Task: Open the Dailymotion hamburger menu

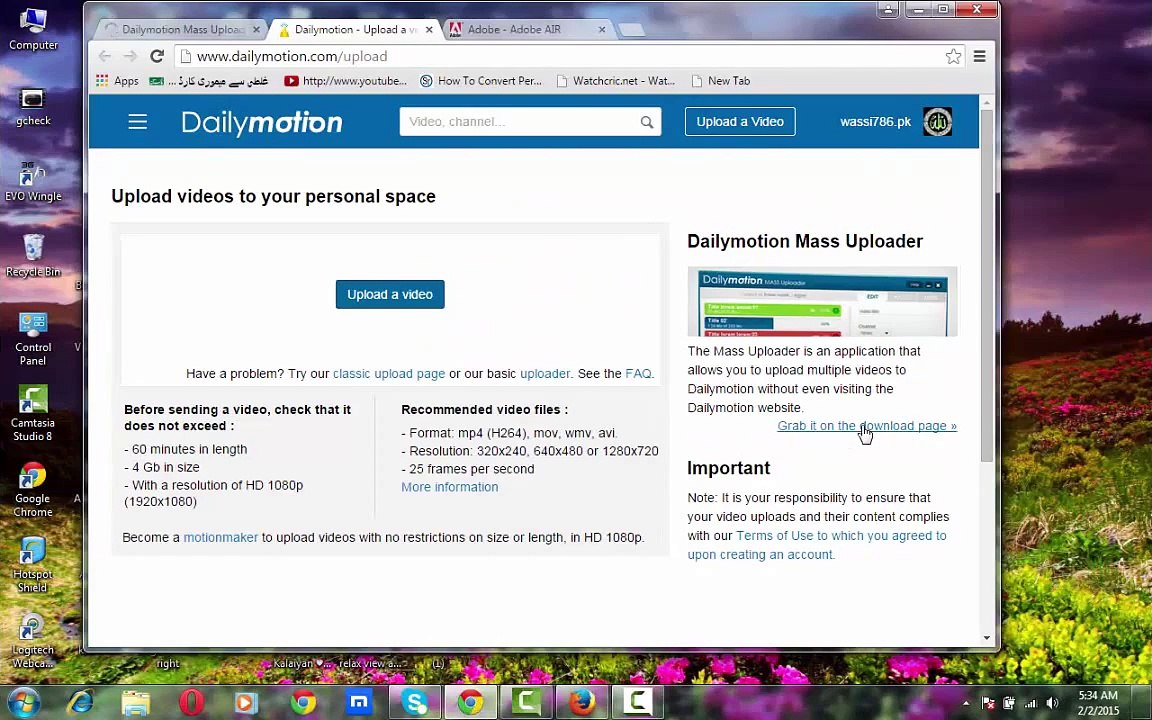Action: pos(137,122)
